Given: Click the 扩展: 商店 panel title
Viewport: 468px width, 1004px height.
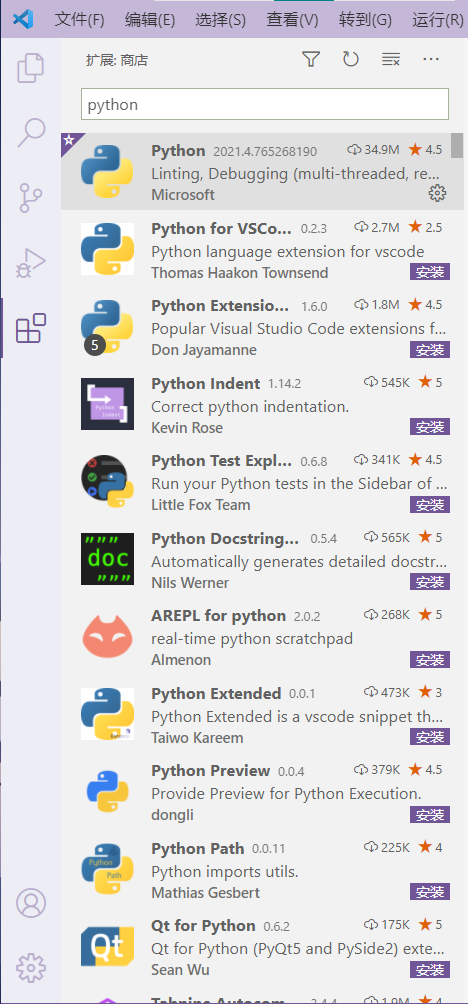Looking at the screenshot, I should (x=117, y=61).
